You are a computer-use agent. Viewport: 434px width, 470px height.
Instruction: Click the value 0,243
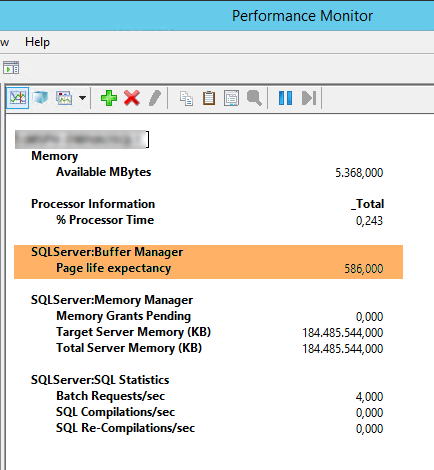coord(369,221)
